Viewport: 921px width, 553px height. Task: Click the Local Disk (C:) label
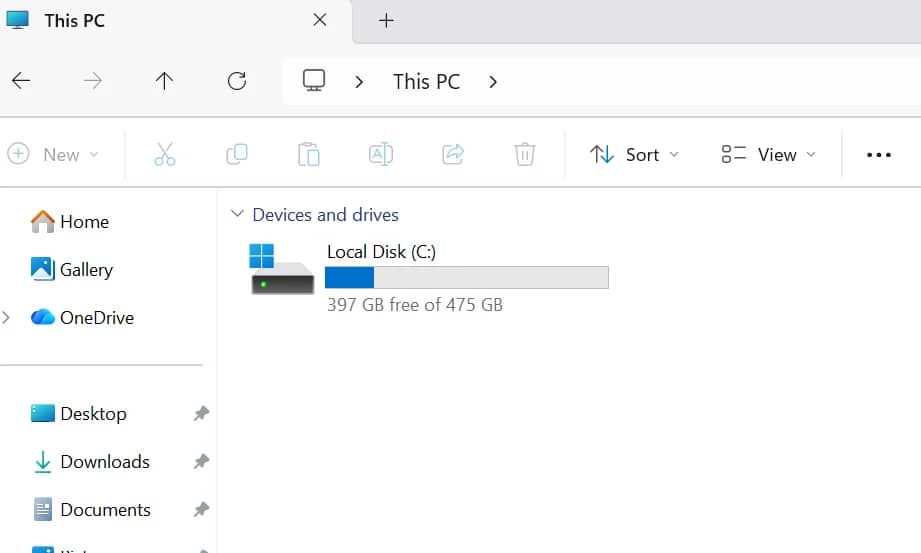click(x=381, y=252)
